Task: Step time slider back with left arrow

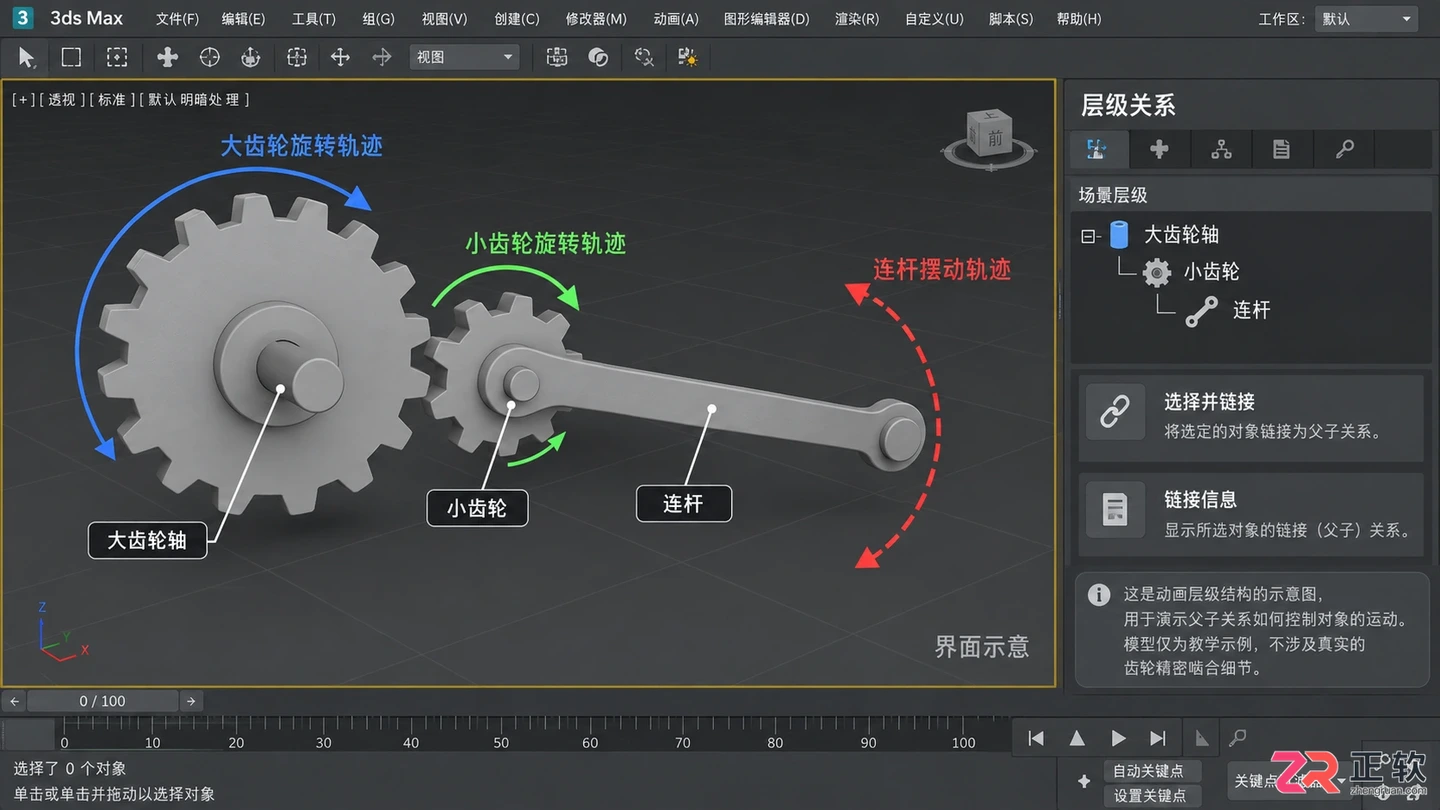Action: (x=14, y=701)
